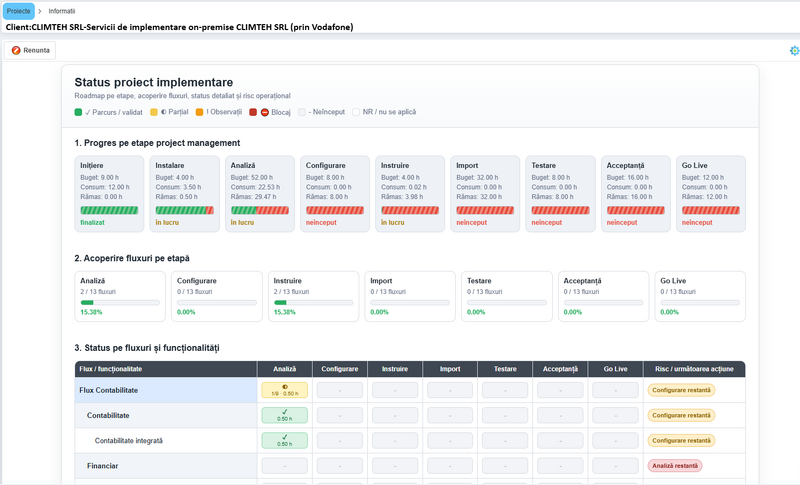Image resolution: width=800 pixels, height=485 pixels.
Task: Click 'în lucru' status under Instalare
Action: 167,222
